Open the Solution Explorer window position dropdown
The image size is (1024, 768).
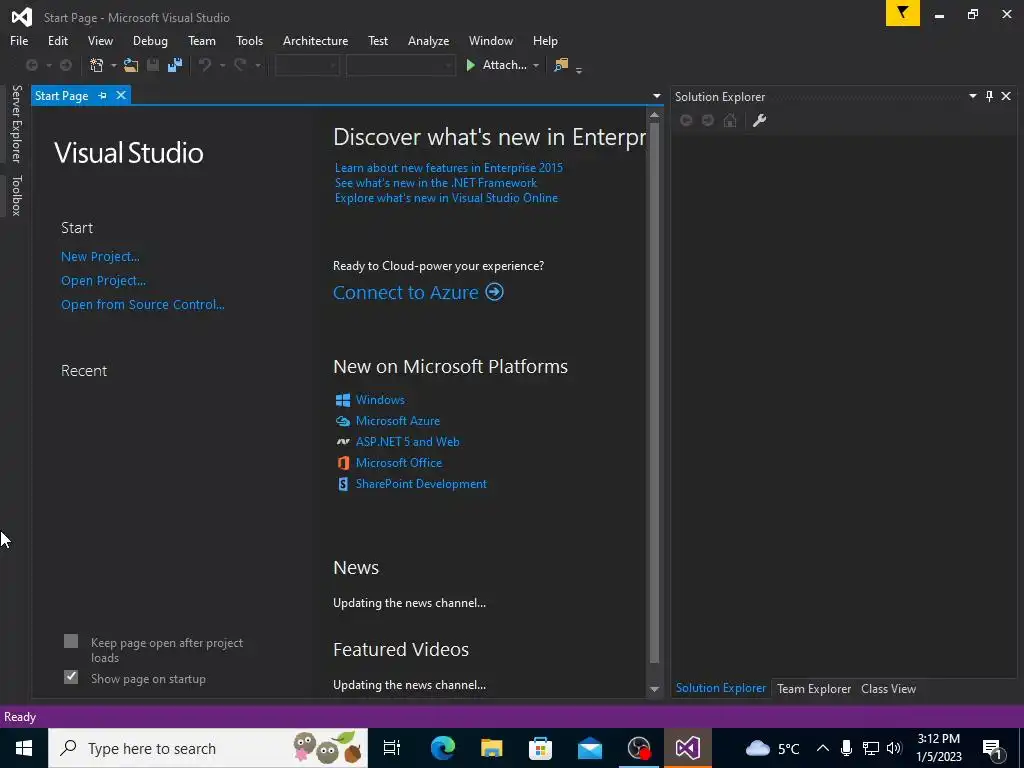pos(972,96)
